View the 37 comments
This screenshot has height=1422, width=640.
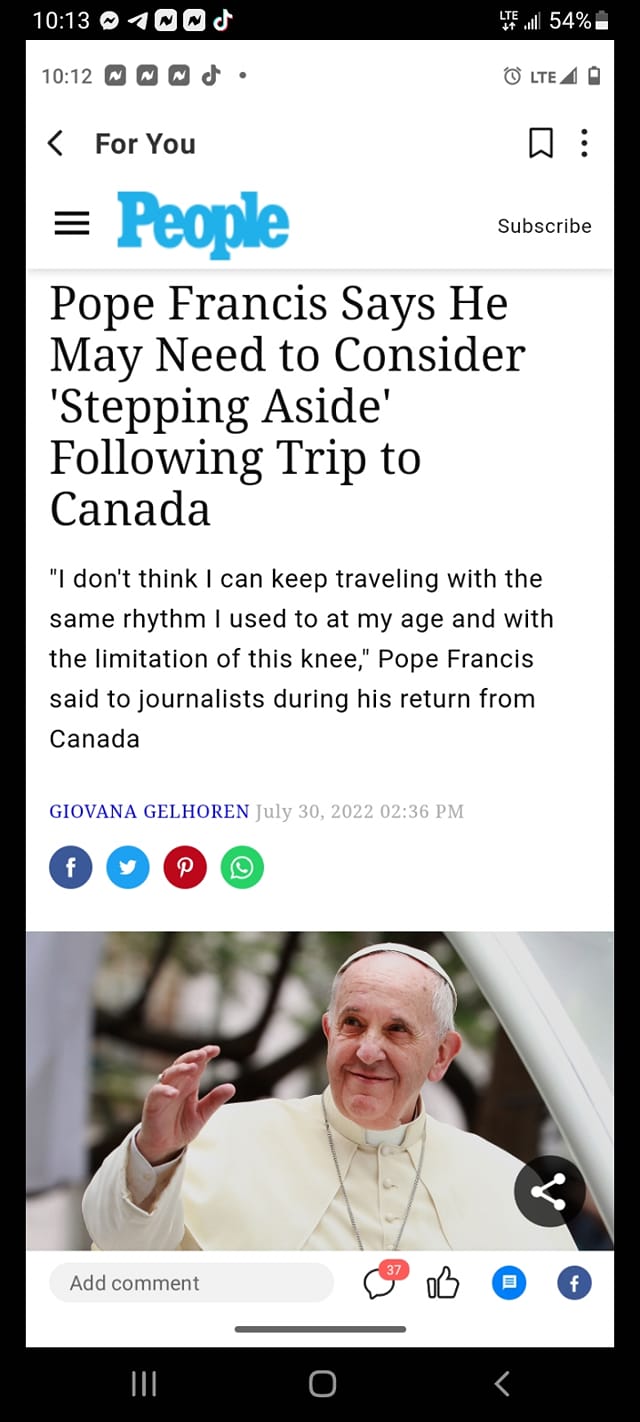(381, 1283)
